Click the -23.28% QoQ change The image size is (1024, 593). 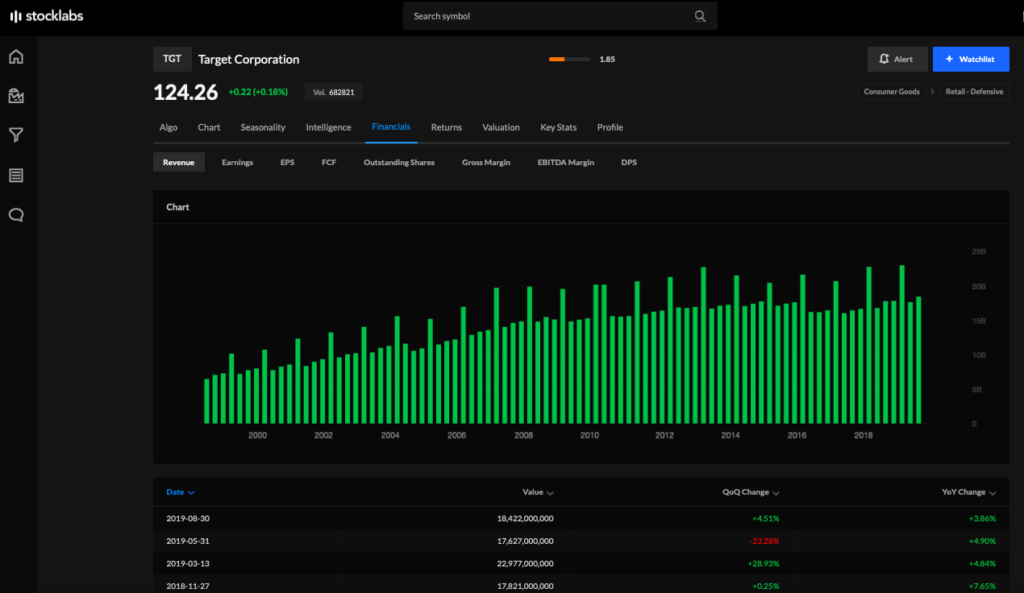pyautogui.click(x=764, y=541)
